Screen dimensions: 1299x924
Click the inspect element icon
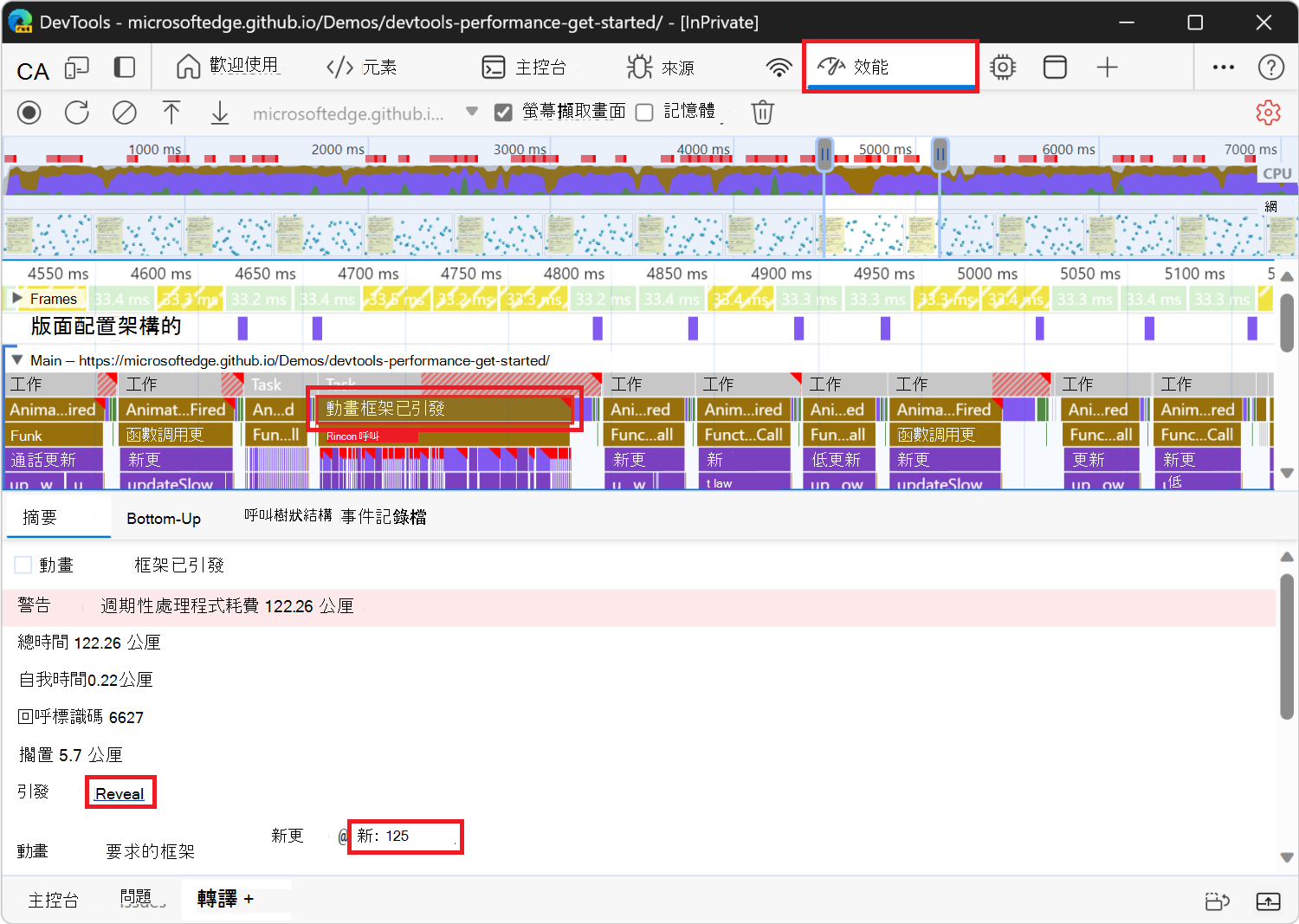[x=33, y=69]
